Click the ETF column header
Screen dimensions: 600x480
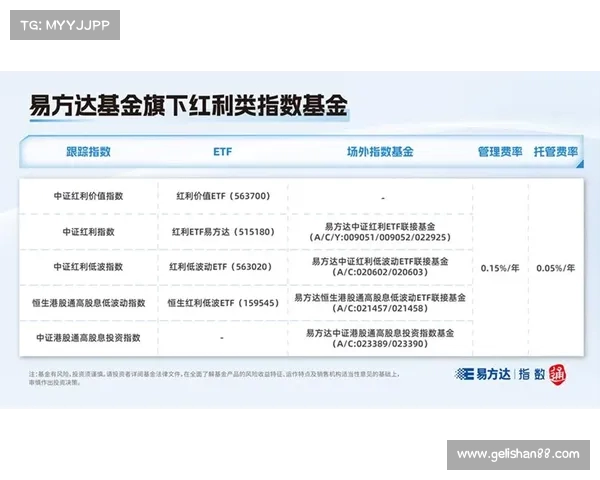pyautogui.click(x=222, y=152)
